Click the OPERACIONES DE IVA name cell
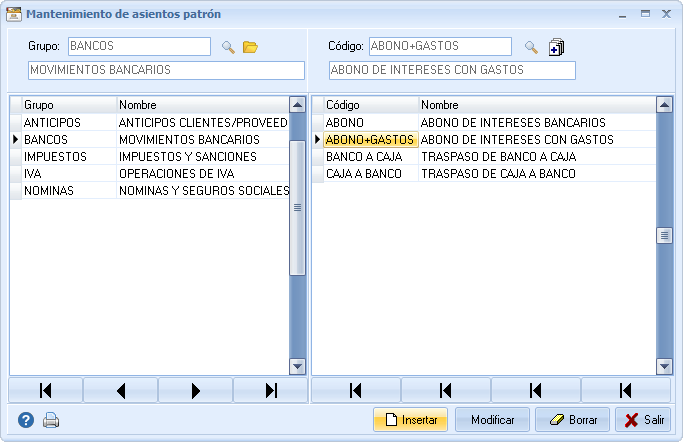683x442 pixels. click(203, 174)
